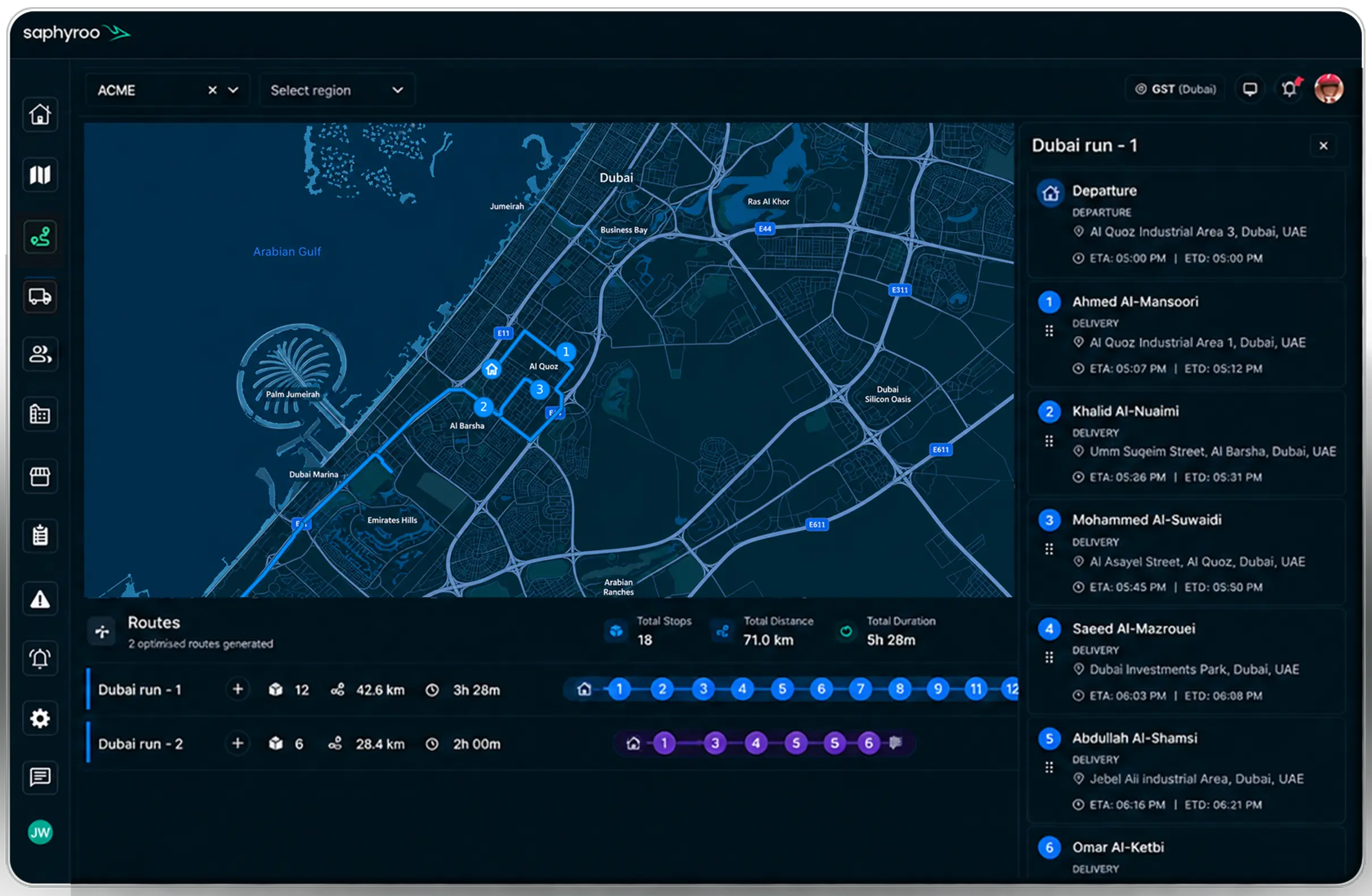Grab drag handle of Ahmed Al-Mansoori stop

(1049, 331)
